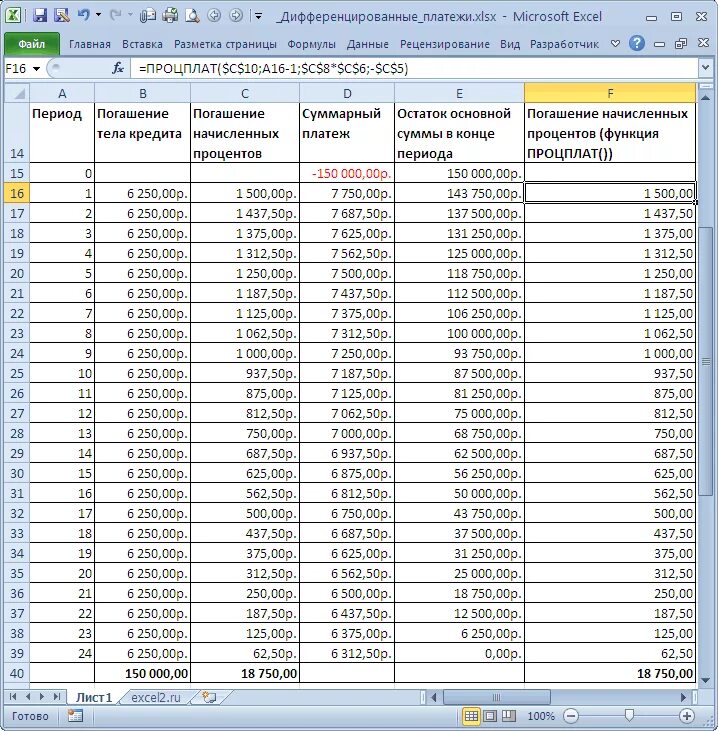The width and height of the screenshot is (718, 731).
Task: Select column C header
Action: point(245,93)
